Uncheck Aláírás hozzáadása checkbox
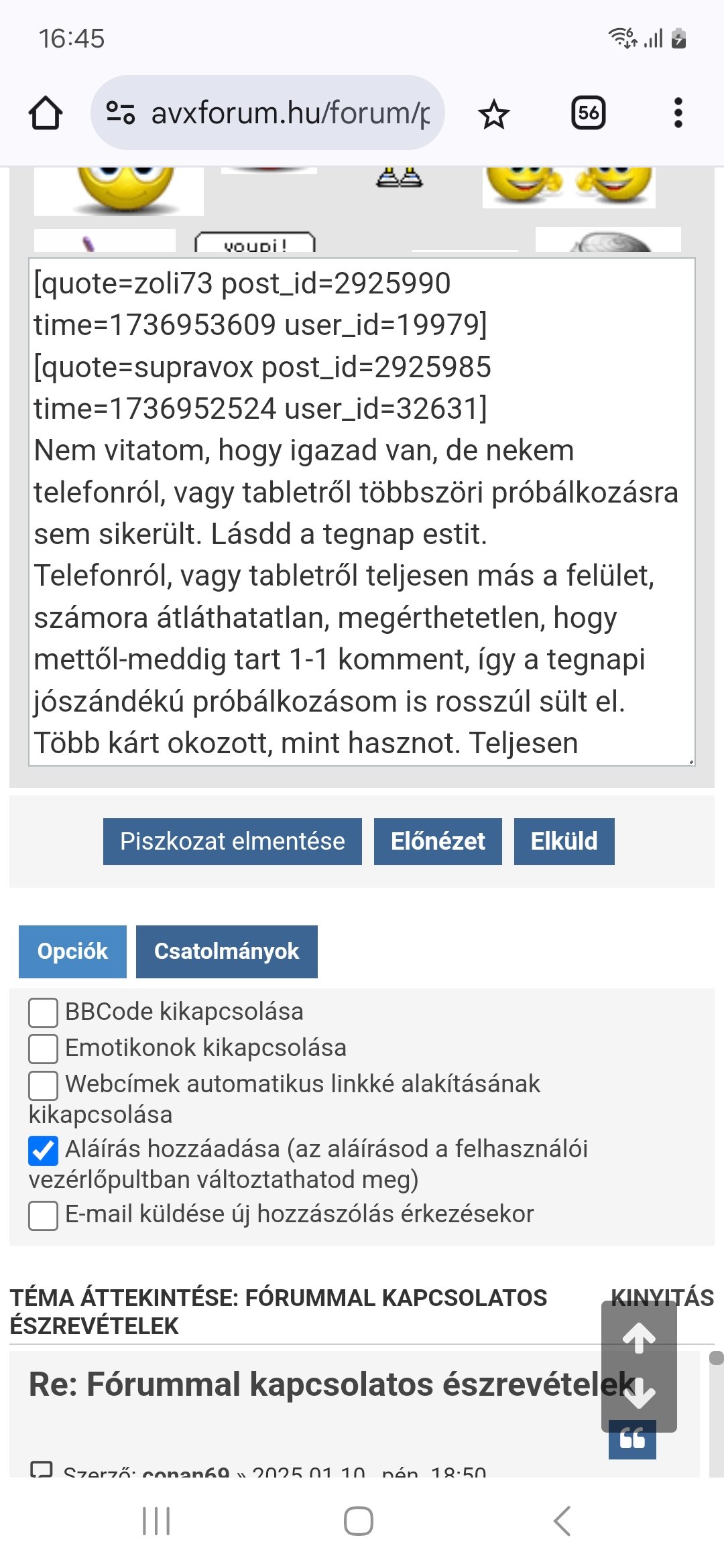 pyautogui.click(x=43, y=1151)
